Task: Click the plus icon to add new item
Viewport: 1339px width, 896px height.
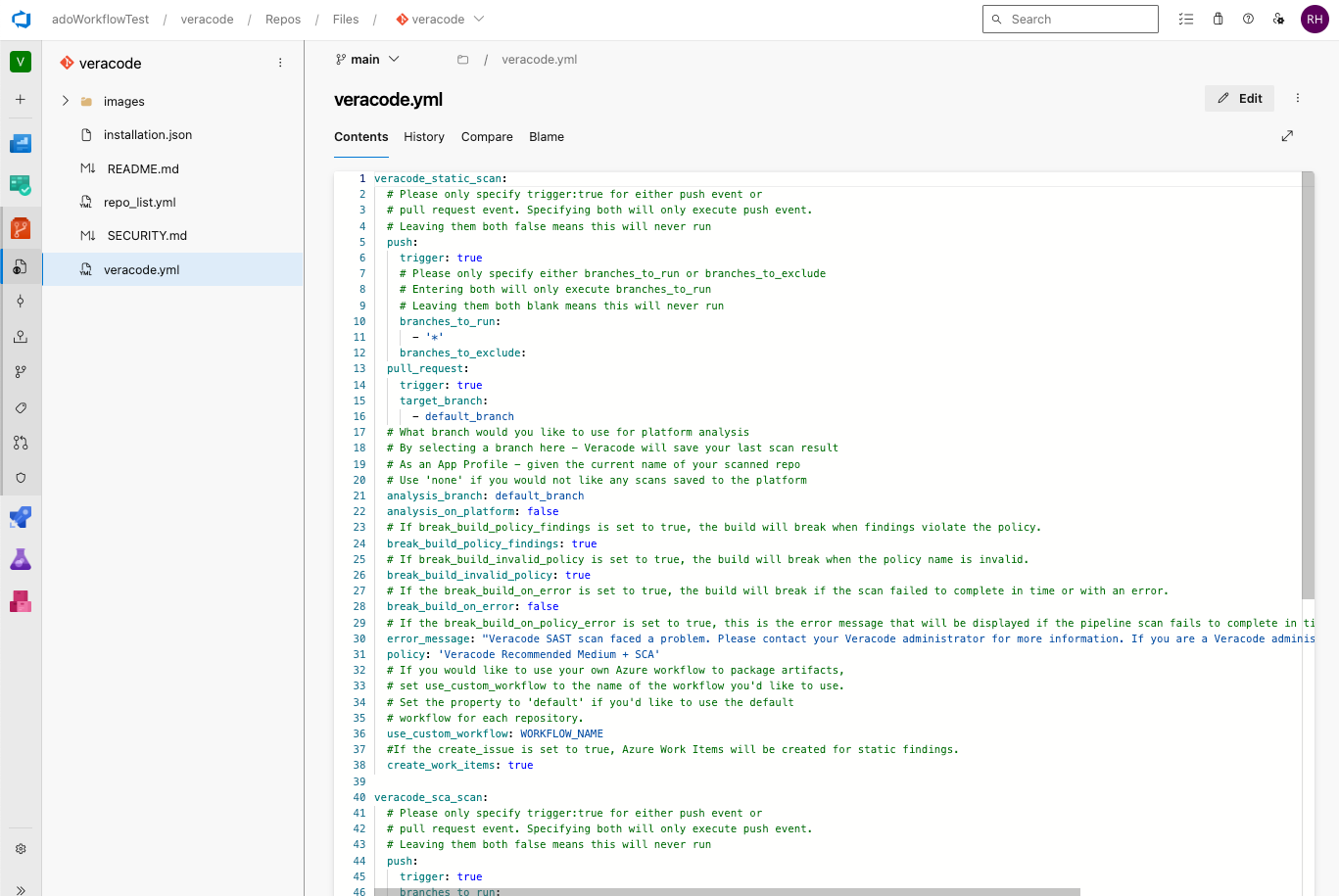Action: pos(21,100)
